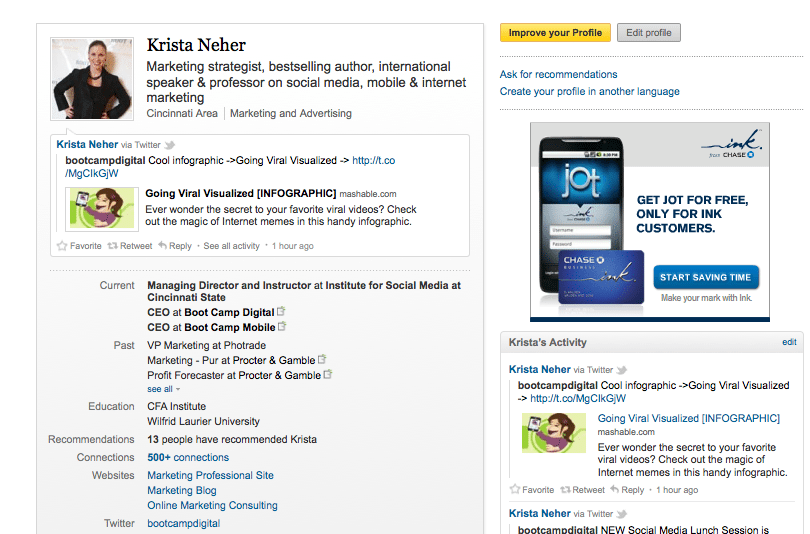Click infographic thumbnail in activity panel

click(554, 433)
